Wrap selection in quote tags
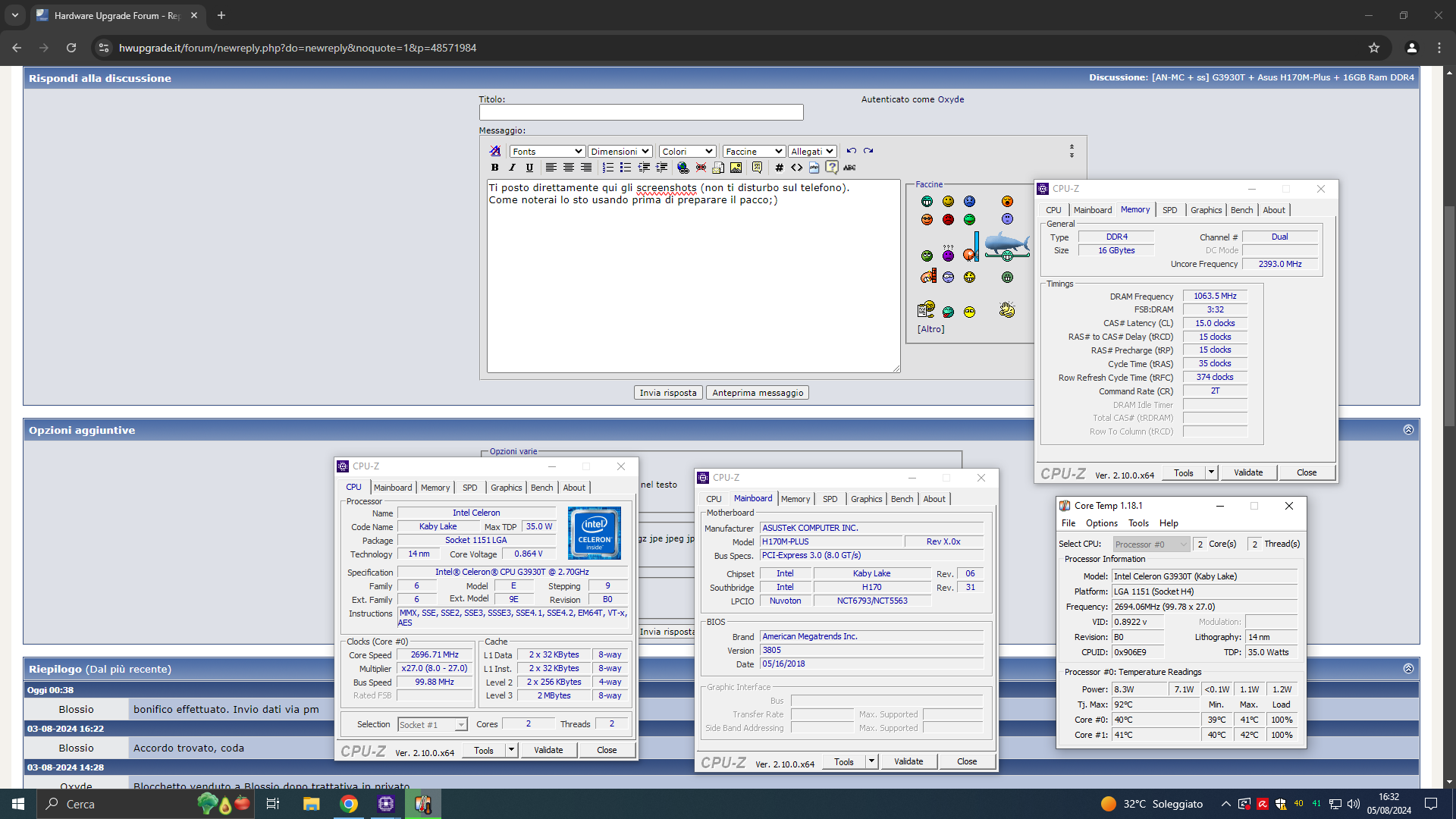 757,168
